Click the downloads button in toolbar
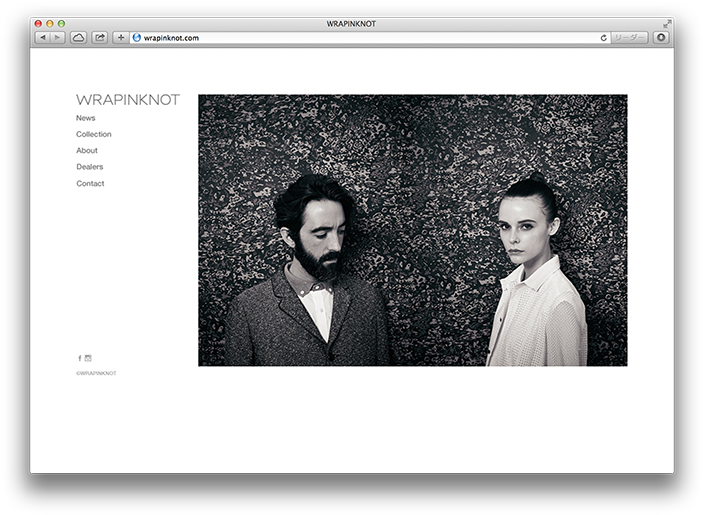The image size is (703, 515). (x=660, y=37)
